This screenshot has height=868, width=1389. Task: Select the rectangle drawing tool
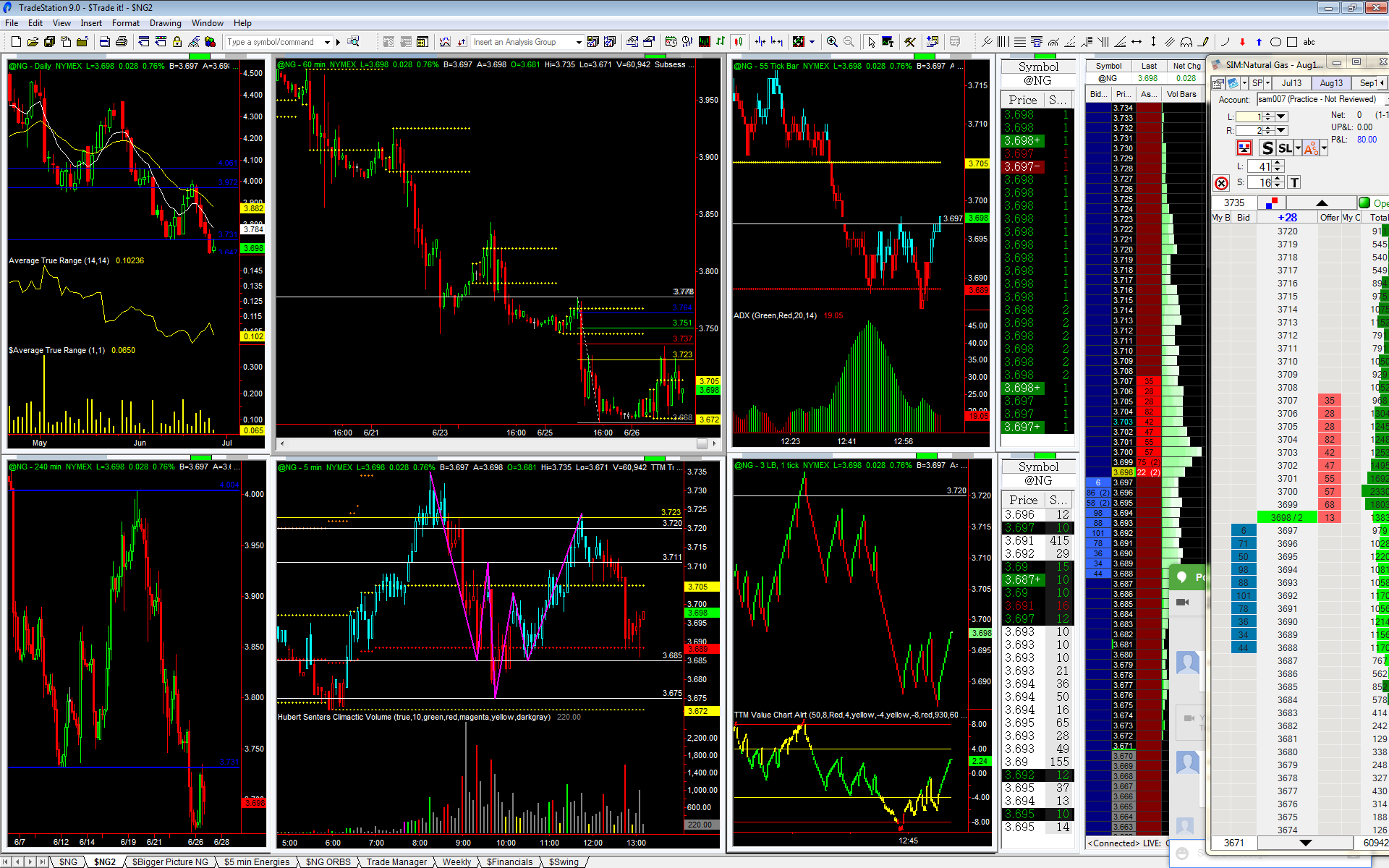coord(1292,42)
